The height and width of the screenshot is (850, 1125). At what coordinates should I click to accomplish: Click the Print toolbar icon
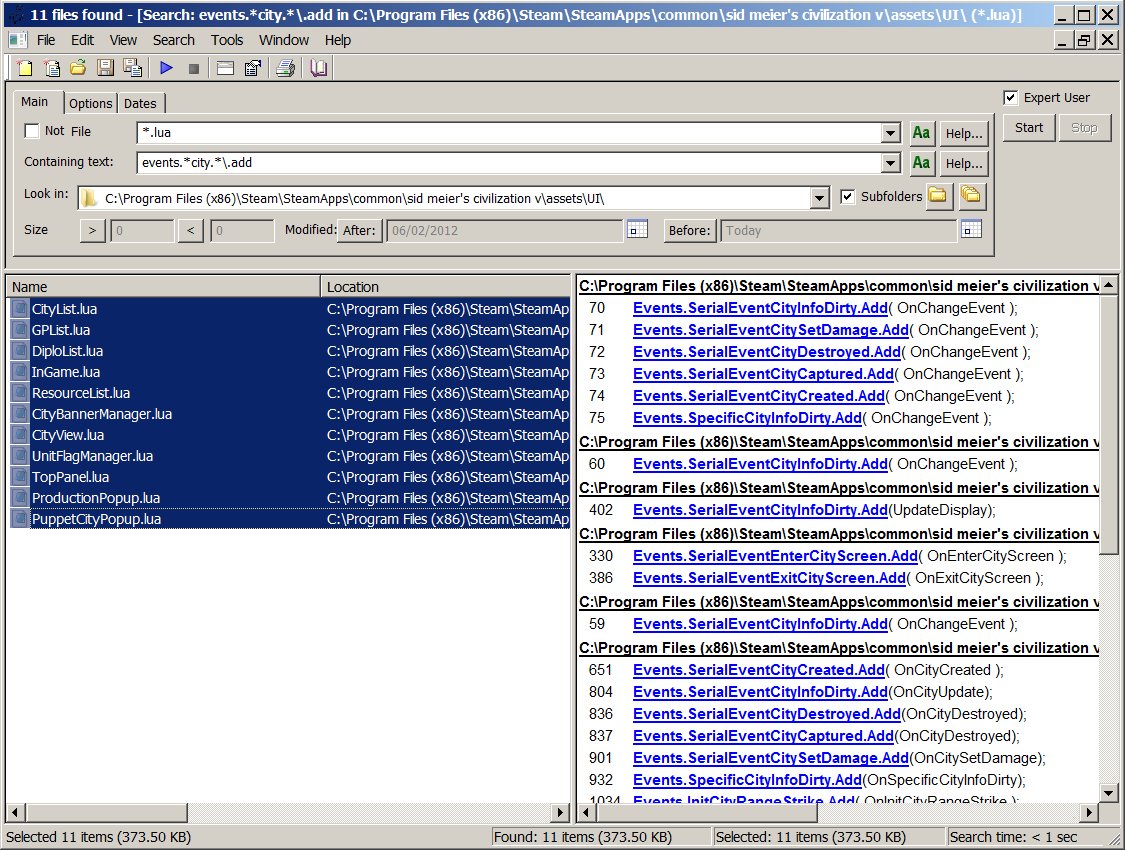286,68
